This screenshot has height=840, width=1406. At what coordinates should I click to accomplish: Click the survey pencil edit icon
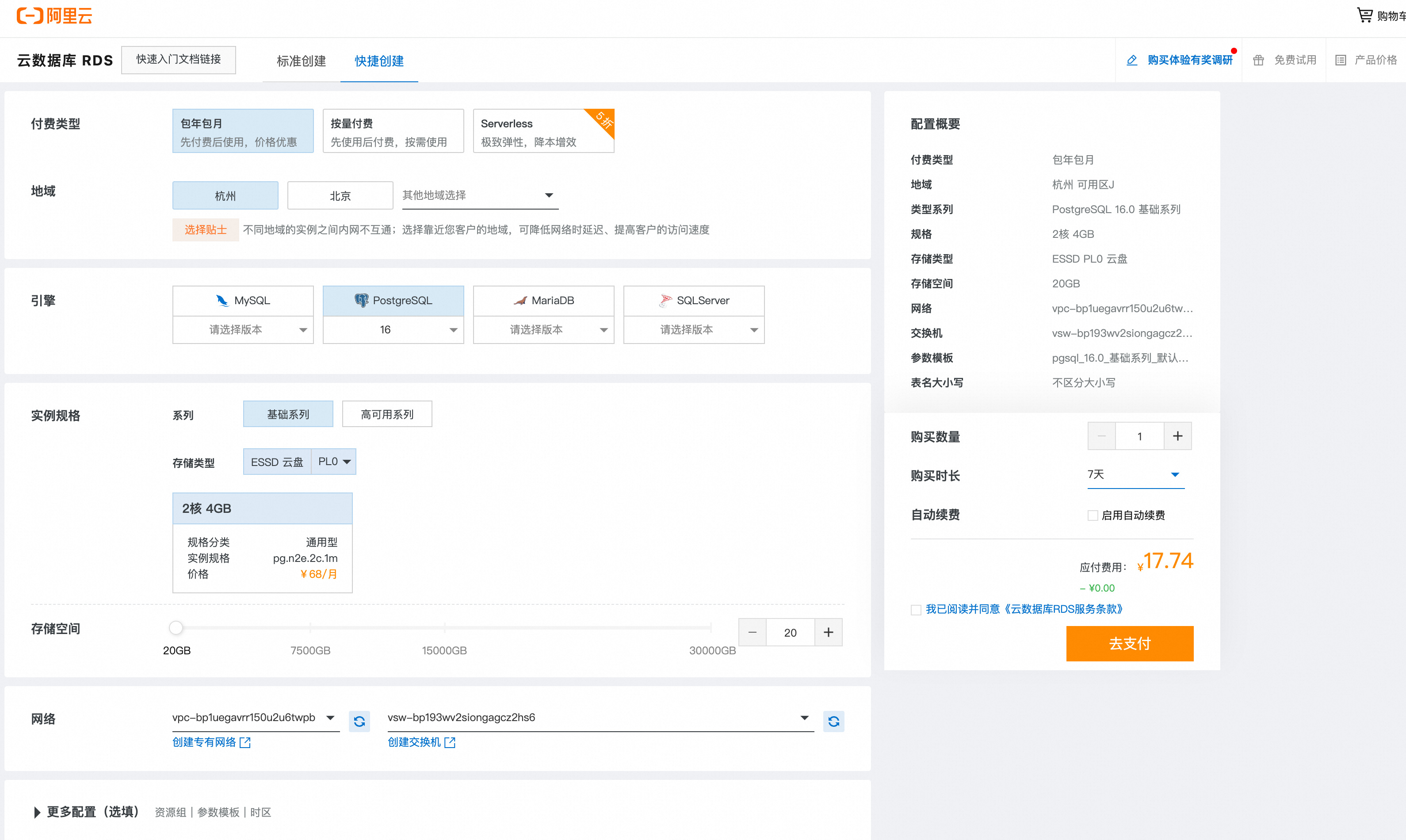point(1131,60)
